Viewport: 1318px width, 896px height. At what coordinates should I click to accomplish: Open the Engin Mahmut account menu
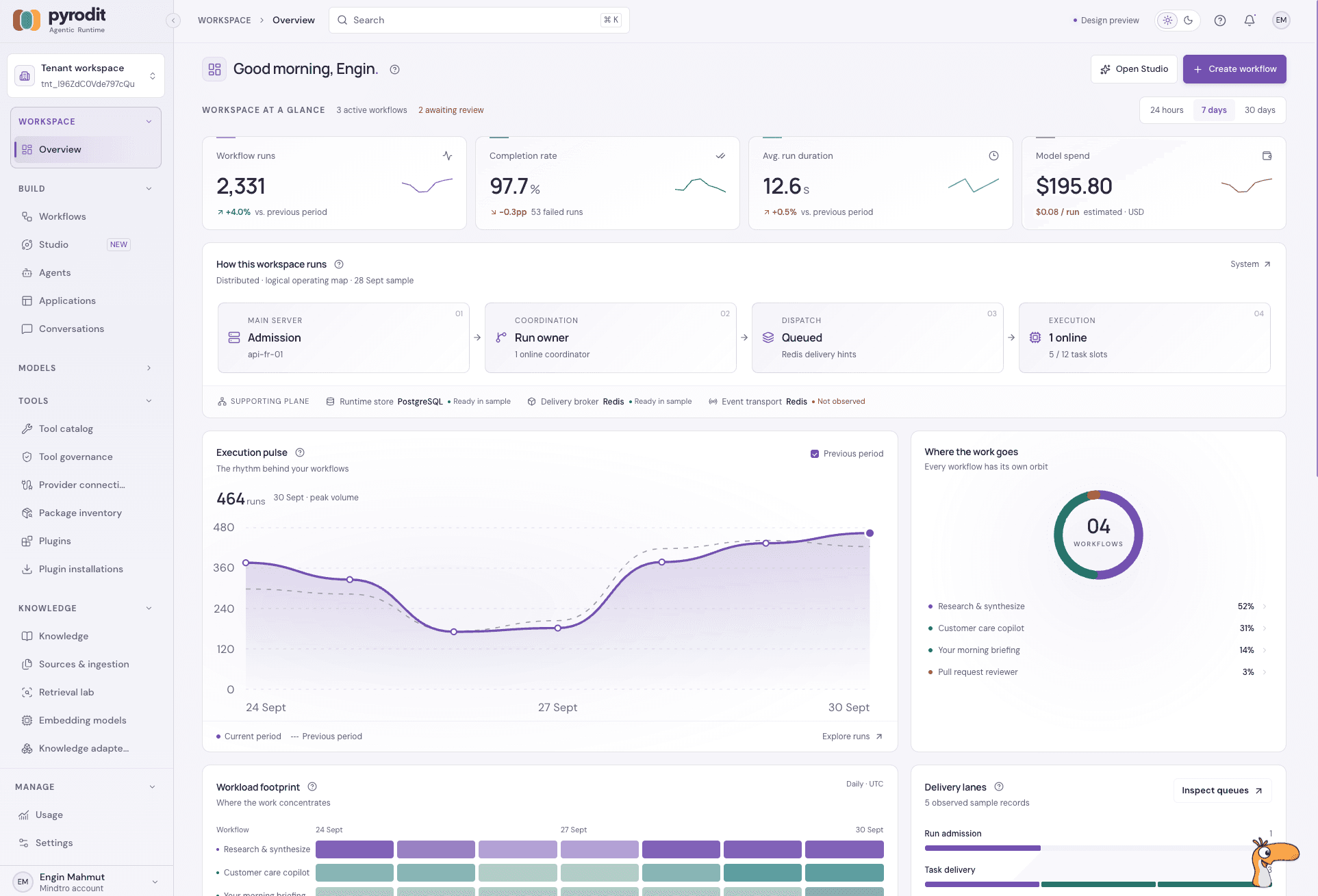click(x=86, y=882)
